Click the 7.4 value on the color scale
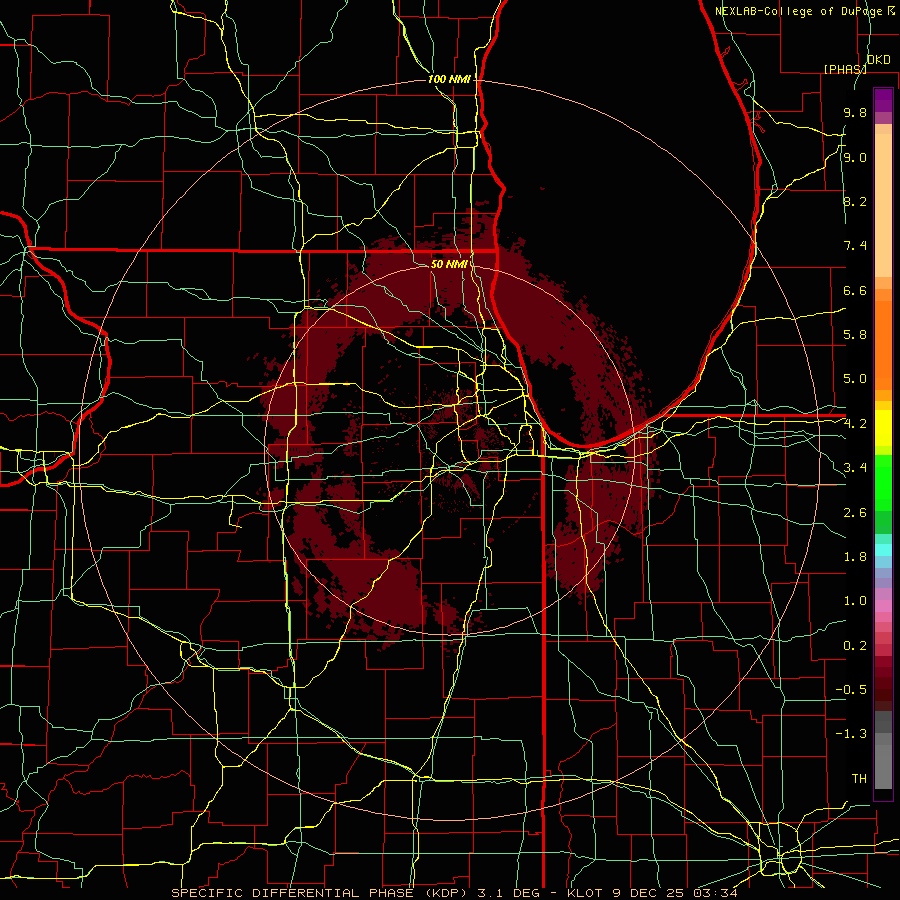Viewport: 900px width, 900px height. (x=855, y=246)
